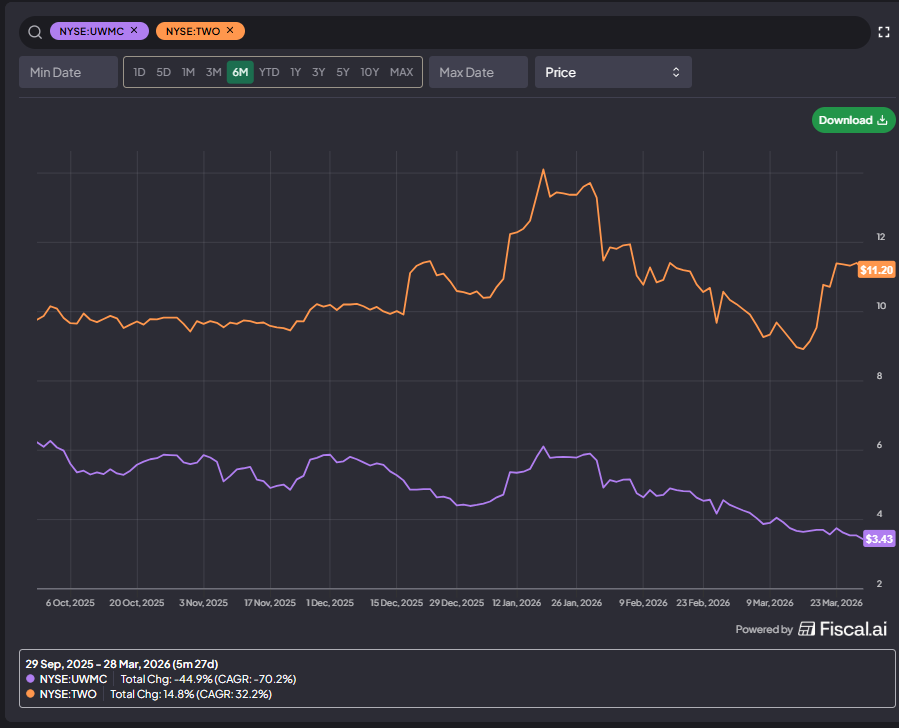Switch range to 10Y
Viewport: 899px width, 728px height.
370,72
